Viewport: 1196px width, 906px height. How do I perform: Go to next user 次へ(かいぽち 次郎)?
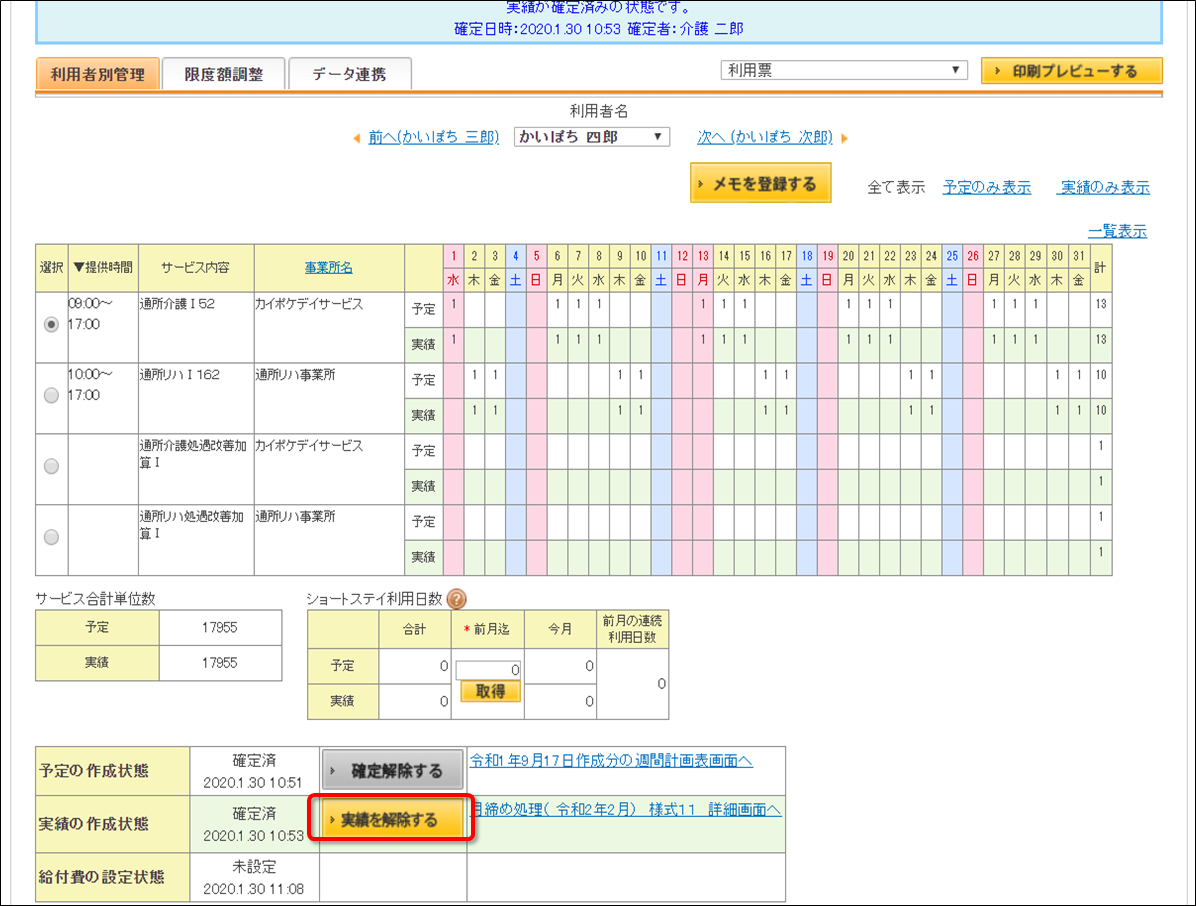(764, 137)
